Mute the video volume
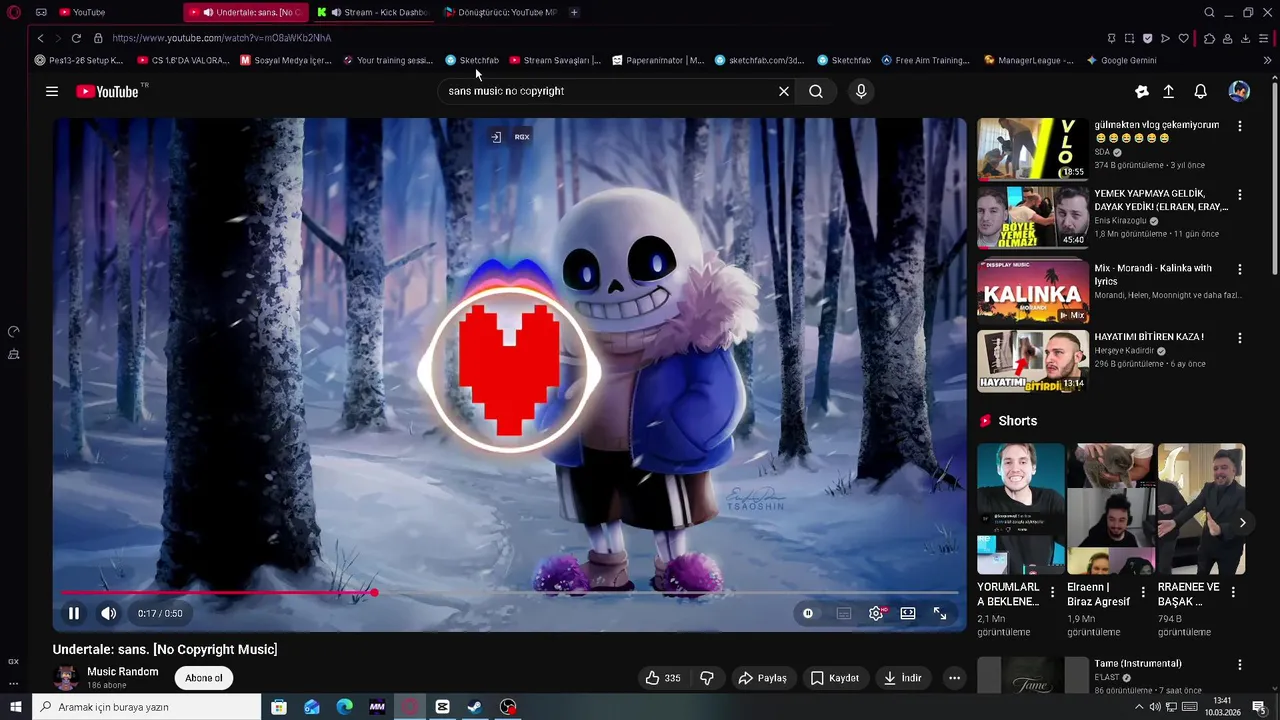 coord(108,613)
